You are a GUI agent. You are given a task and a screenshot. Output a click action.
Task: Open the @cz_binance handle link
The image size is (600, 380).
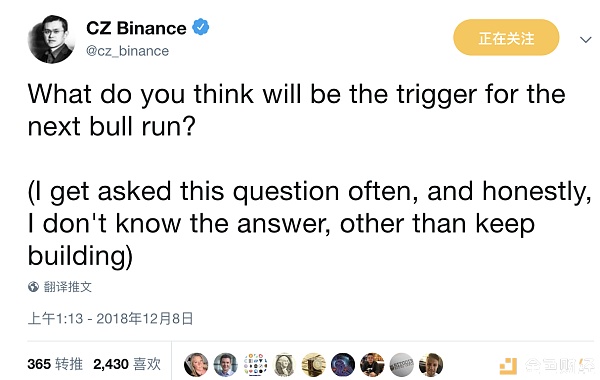127,51
